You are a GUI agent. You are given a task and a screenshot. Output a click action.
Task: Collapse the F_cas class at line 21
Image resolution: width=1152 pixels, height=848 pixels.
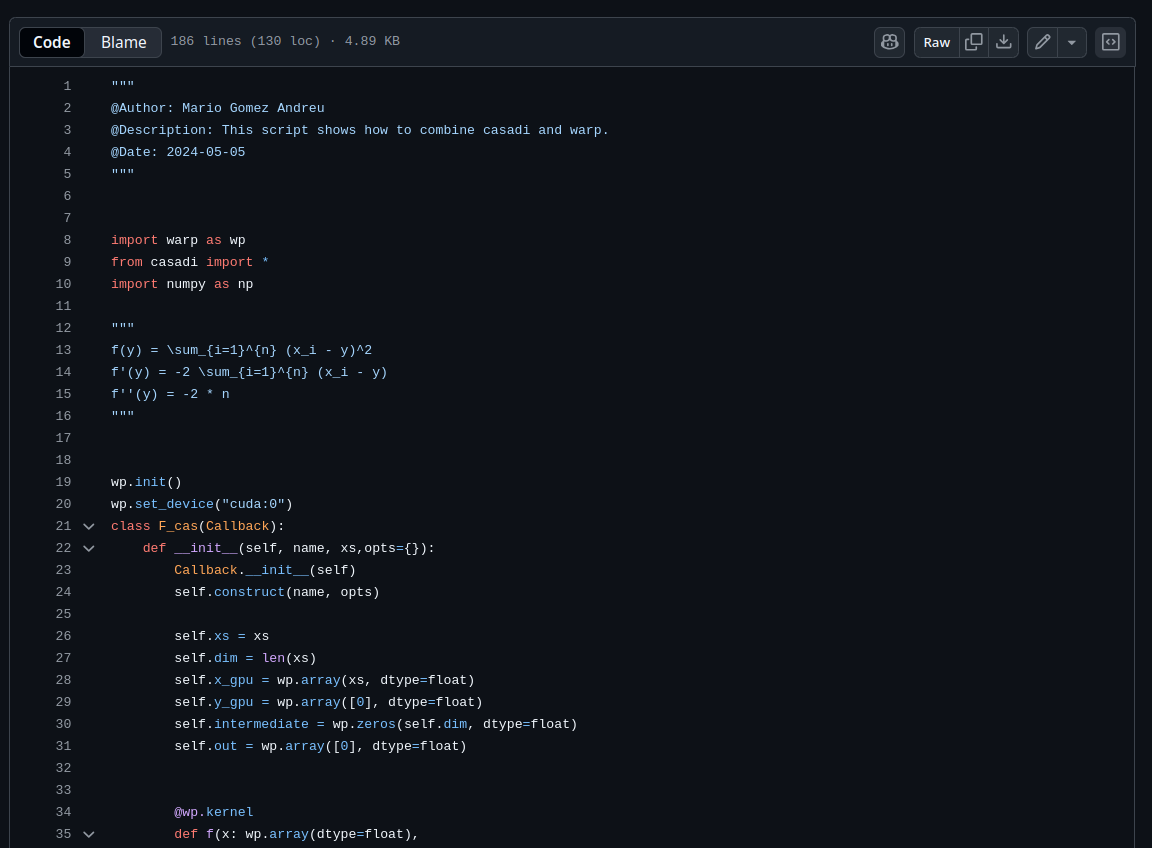(x=89, y=526)
